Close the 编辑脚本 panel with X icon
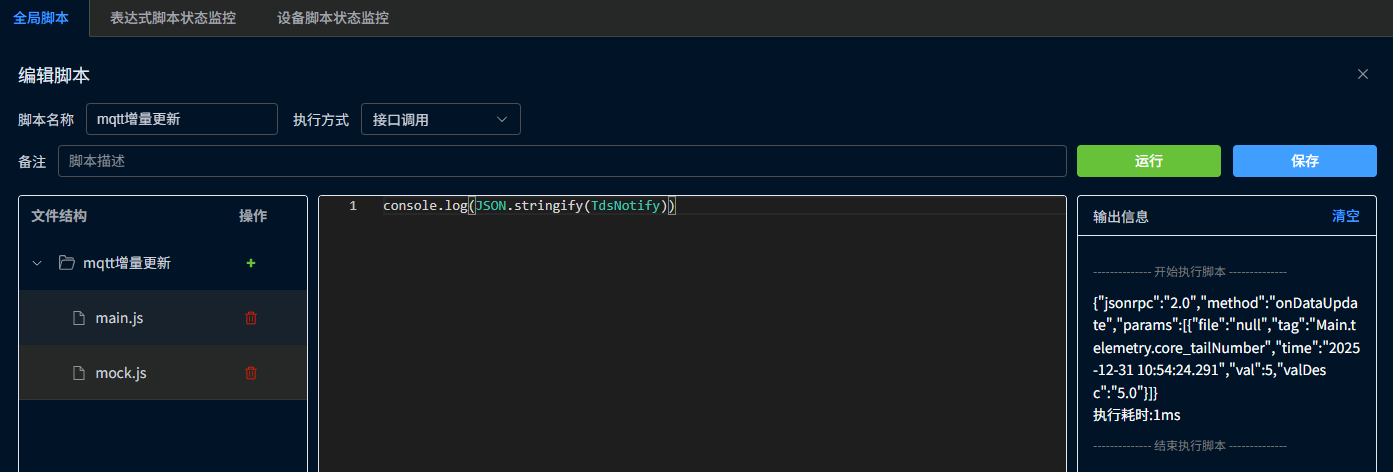The image size is (1393, 472). (1363, 74)
